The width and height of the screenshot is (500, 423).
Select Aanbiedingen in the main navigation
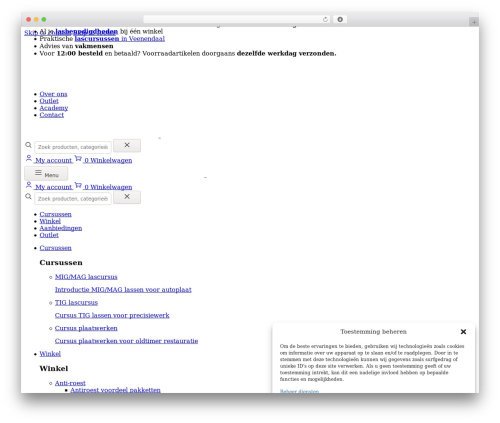click(x=61, y=228)
